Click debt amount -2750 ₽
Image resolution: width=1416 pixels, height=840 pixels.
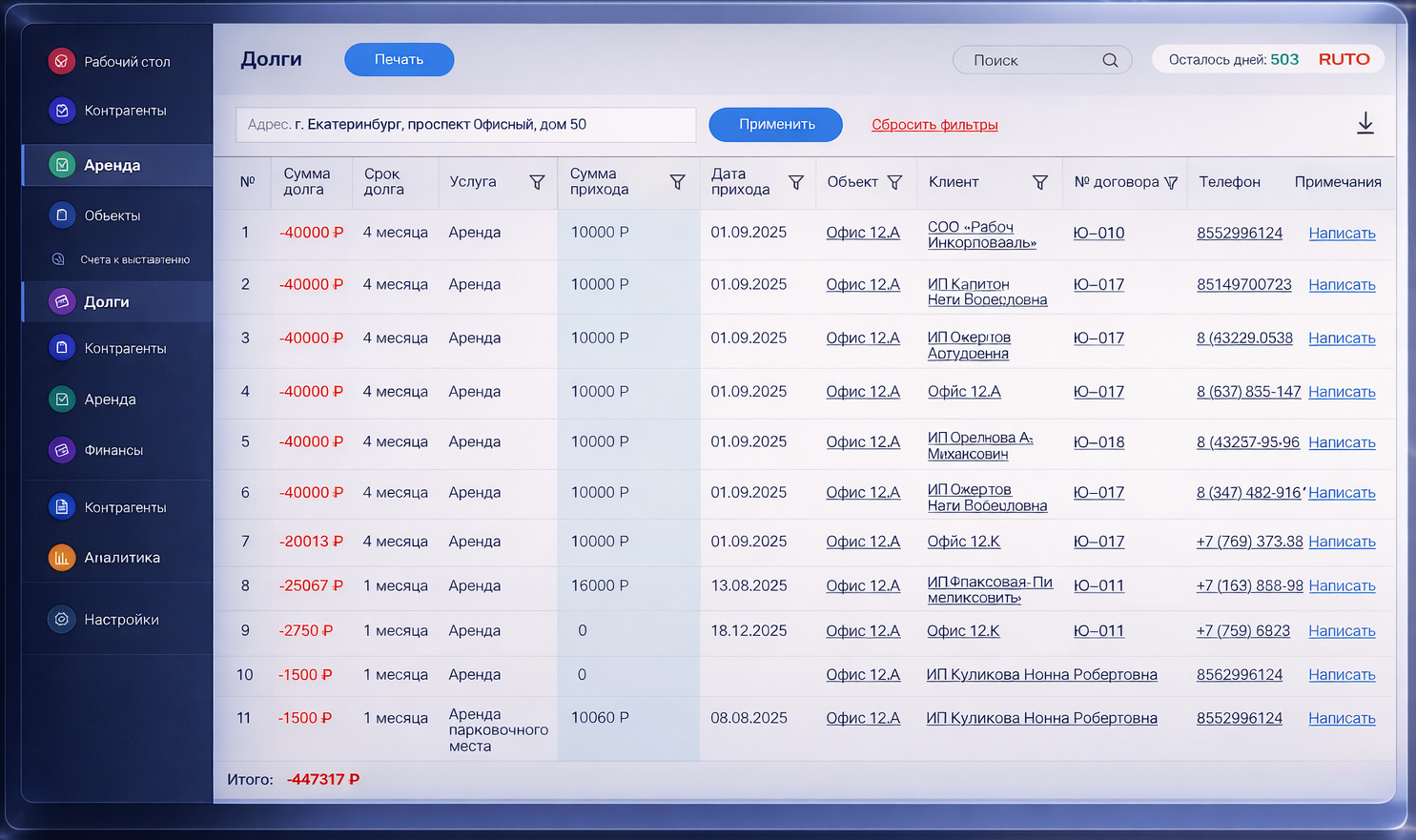click(305, 631)
